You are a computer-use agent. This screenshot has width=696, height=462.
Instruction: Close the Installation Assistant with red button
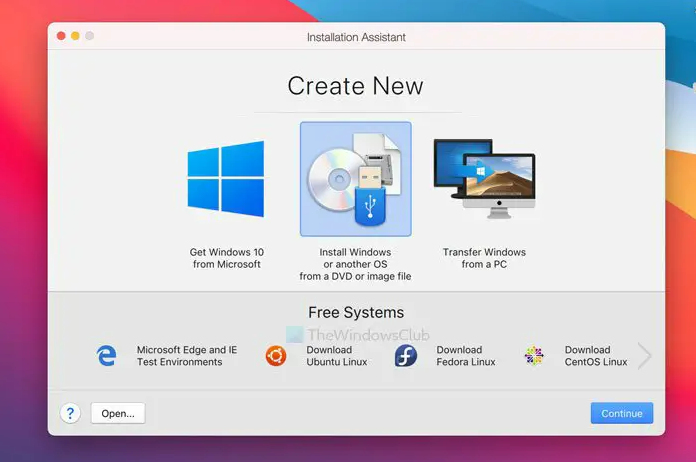(x=61, y=36)
